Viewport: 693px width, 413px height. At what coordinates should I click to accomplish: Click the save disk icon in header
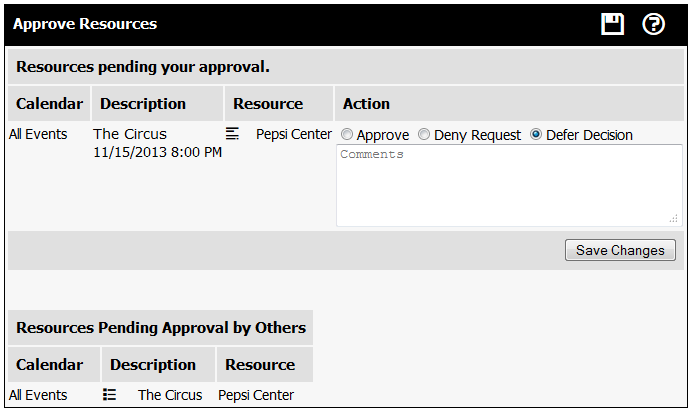612,24
